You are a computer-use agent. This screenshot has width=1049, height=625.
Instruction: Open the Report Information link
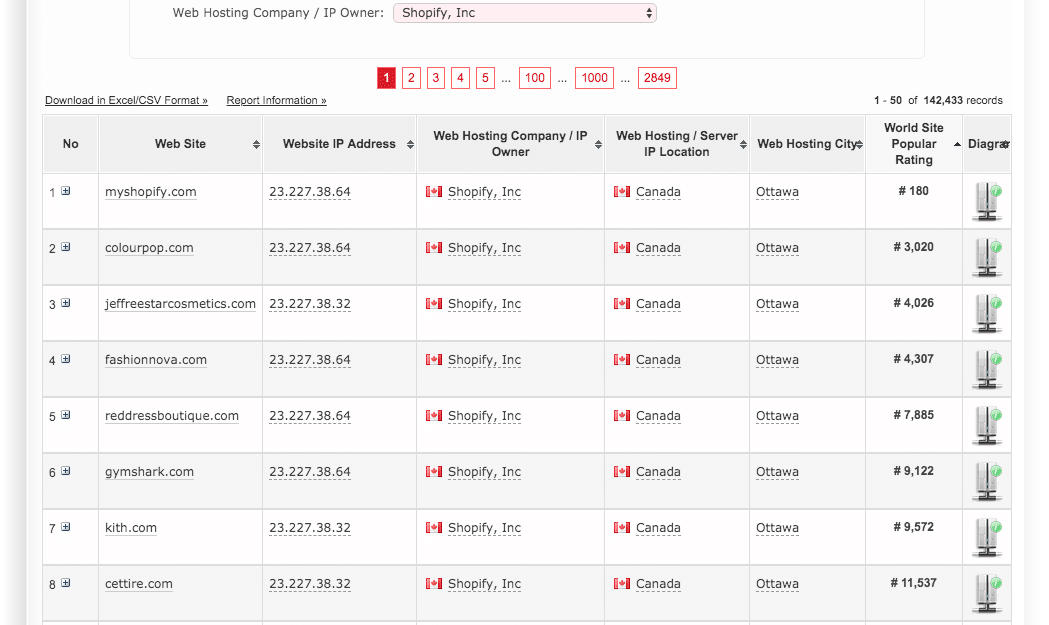(x=276, y=100)
